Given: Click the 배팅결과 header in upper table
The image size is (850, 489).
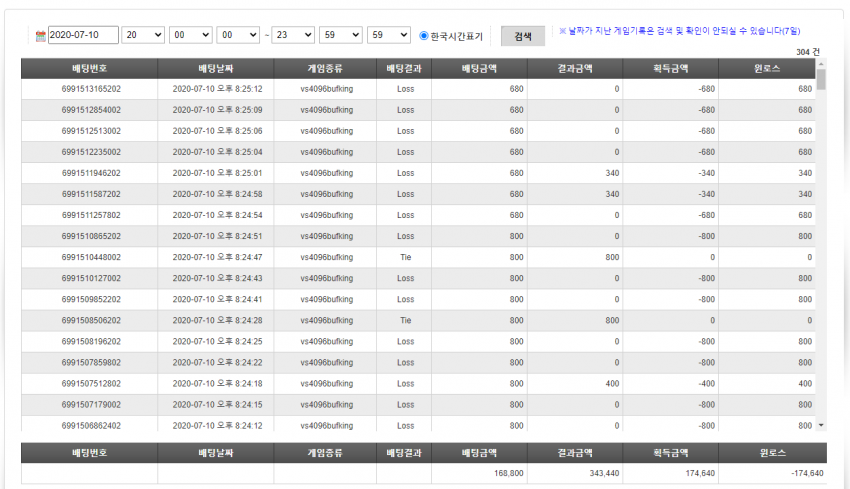Looking at the screenshot, I should point(404,69).
